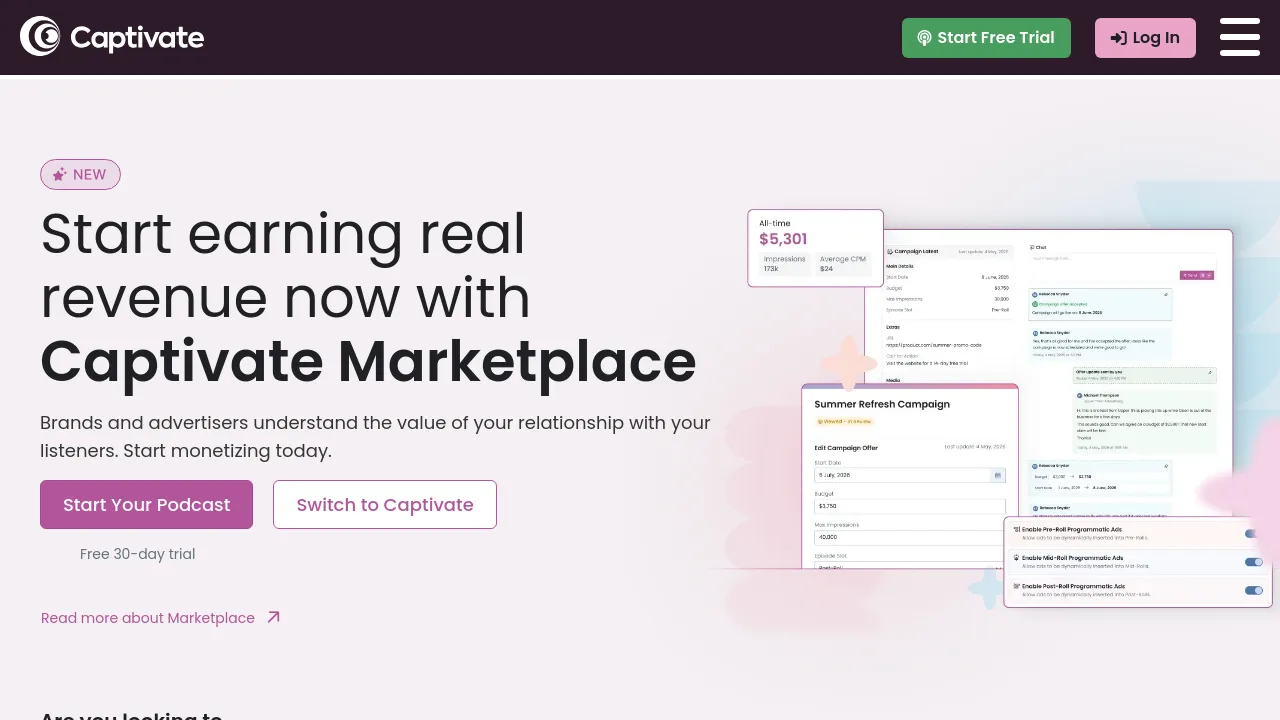Screen dimensions: 1280x720
Task: Click the podcast icon on Start Free Trial
Action: (924, 38)
